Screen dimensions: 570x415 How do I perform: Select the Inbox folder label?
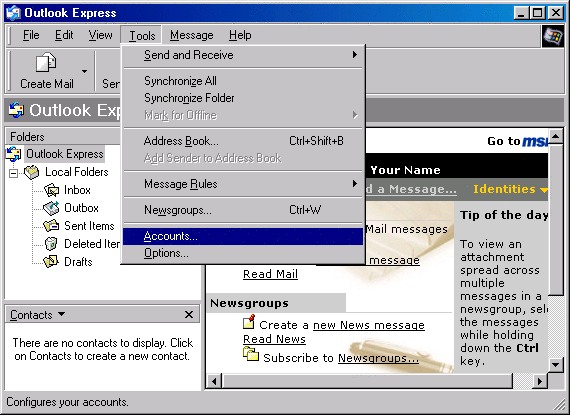[x=77, y=190]
